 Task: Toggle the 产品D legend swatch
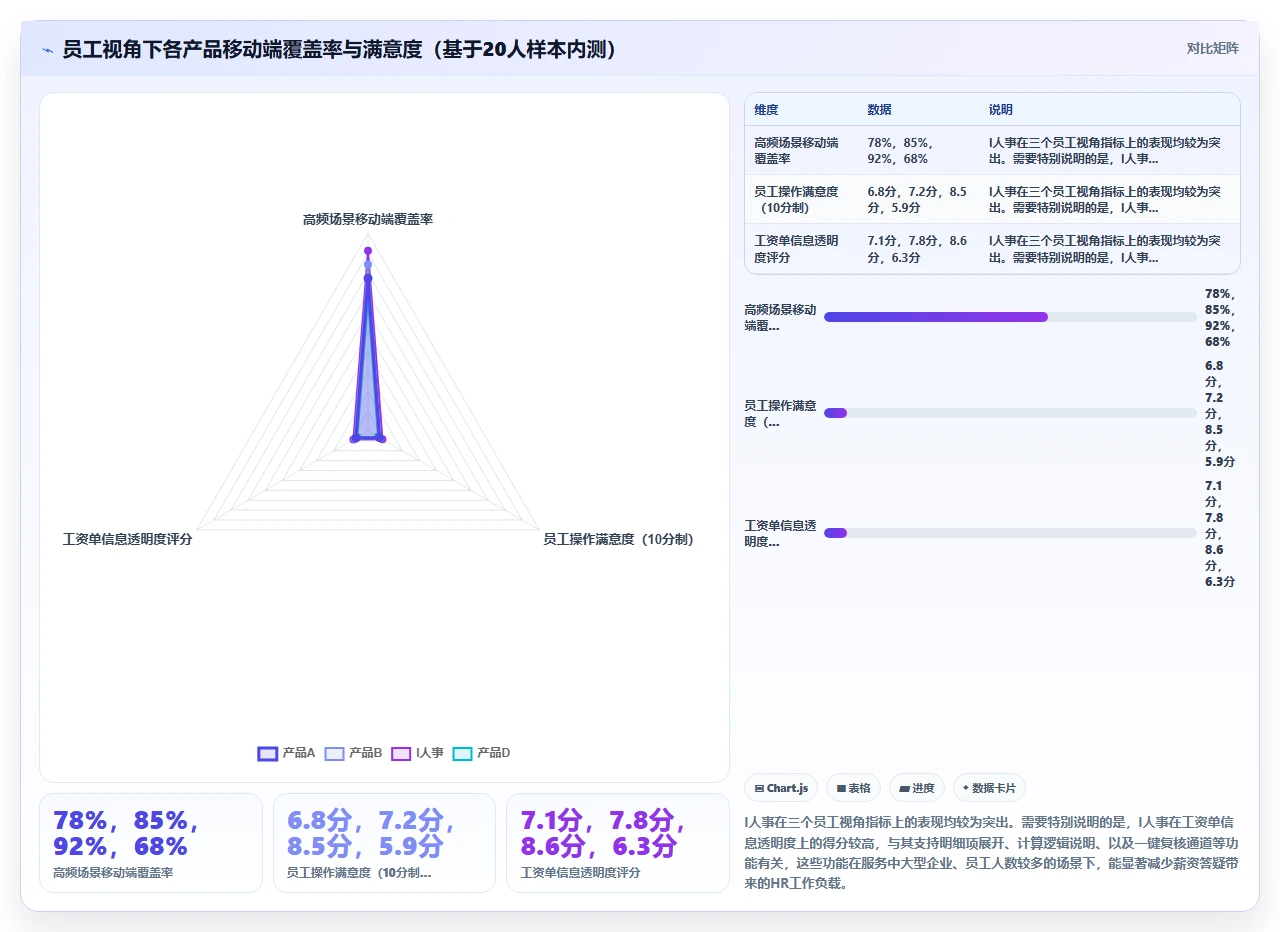(x=462, y=754)
